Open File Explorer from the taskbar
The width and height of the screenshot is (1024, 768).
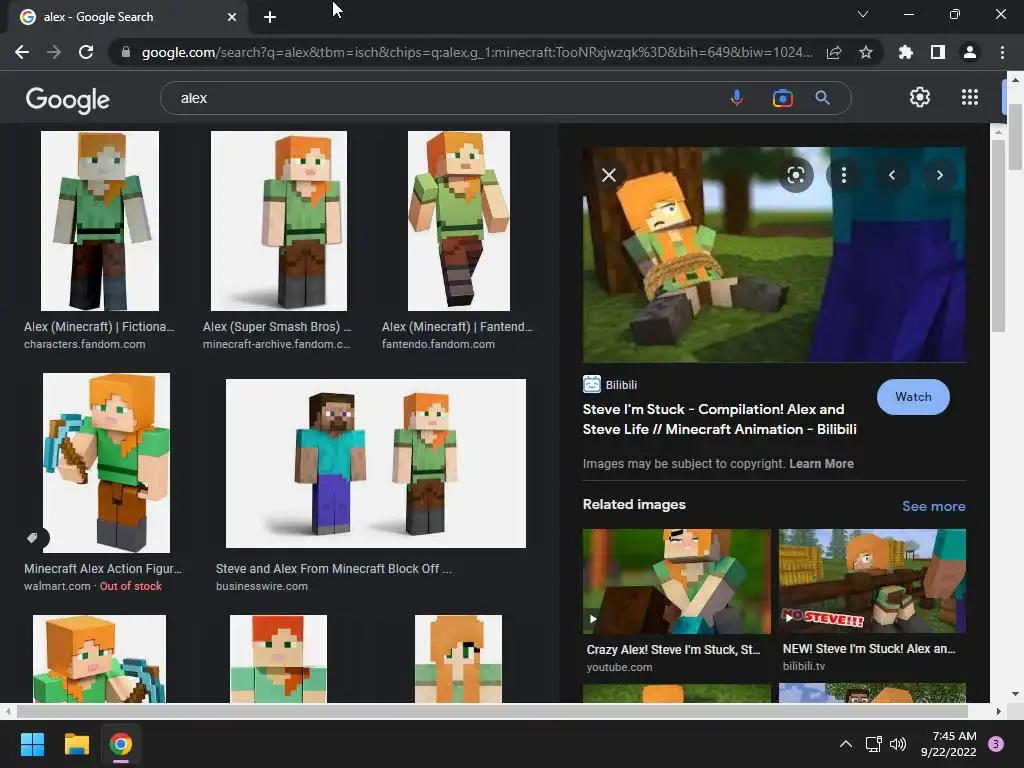[76, 744]
